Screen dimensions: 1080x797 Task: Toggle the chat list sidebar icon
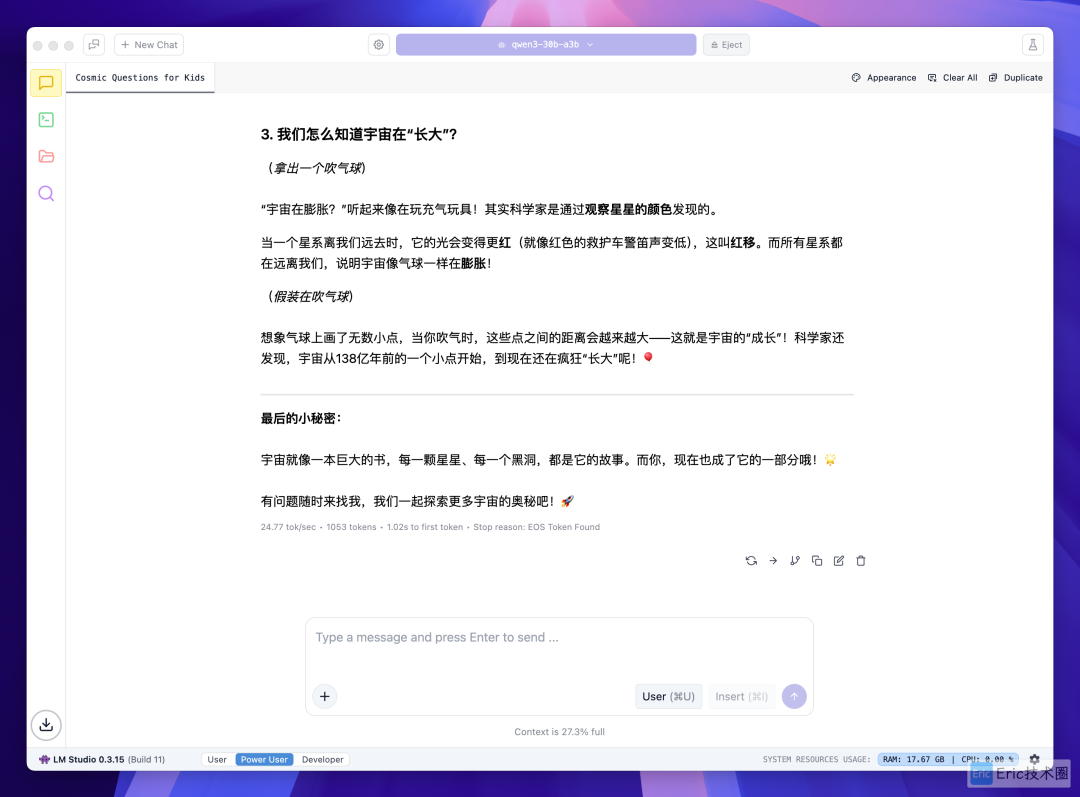point(94,45)
